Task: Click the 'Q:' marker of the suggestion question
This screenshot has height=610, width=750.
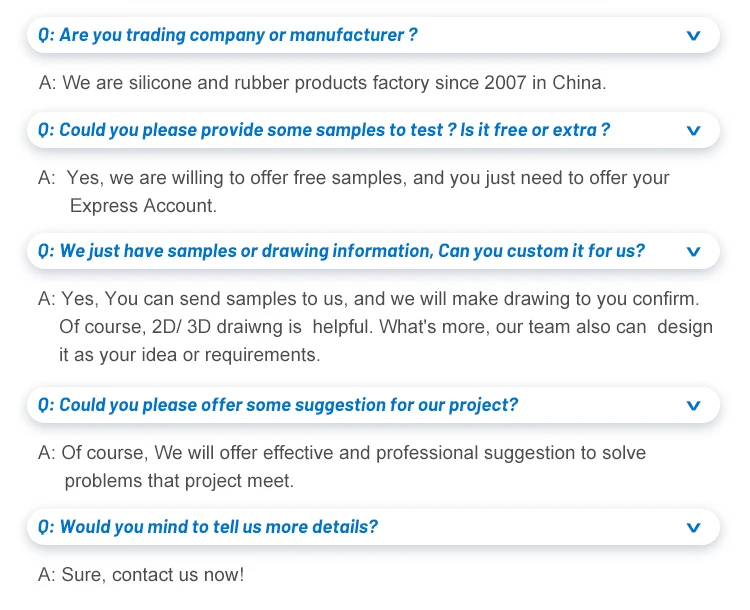Action: (x=46, y=406)
